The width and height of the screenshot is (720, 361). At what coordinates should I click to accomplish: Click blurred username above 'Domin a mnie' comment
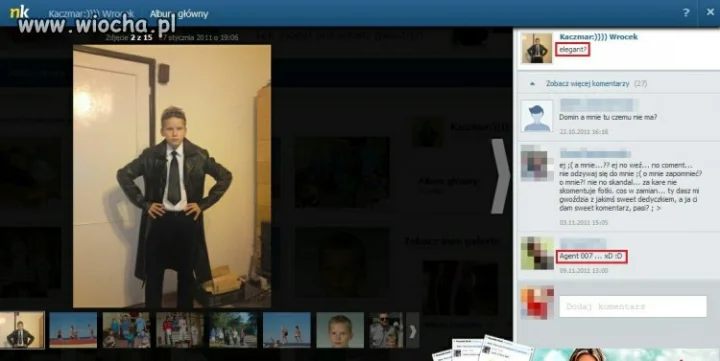coord(598,105)
